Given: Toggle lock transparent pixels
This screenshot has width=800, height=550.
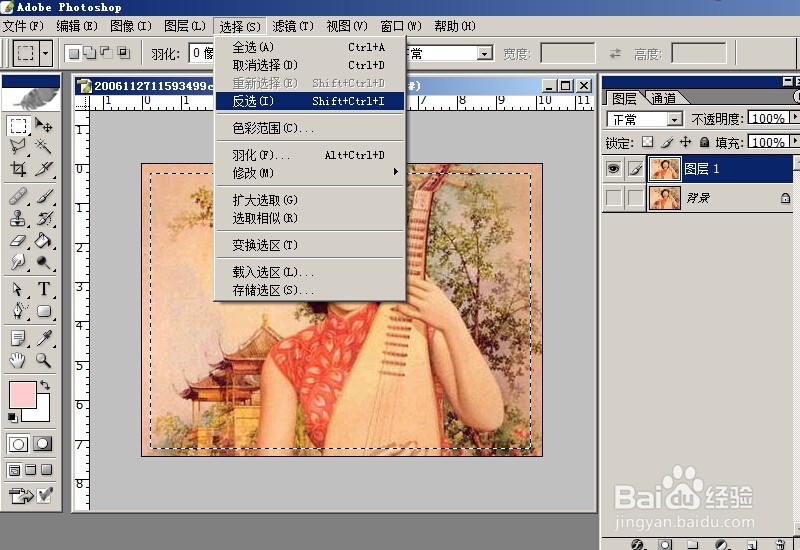Looking at the screenshot, I should point(647,142).
